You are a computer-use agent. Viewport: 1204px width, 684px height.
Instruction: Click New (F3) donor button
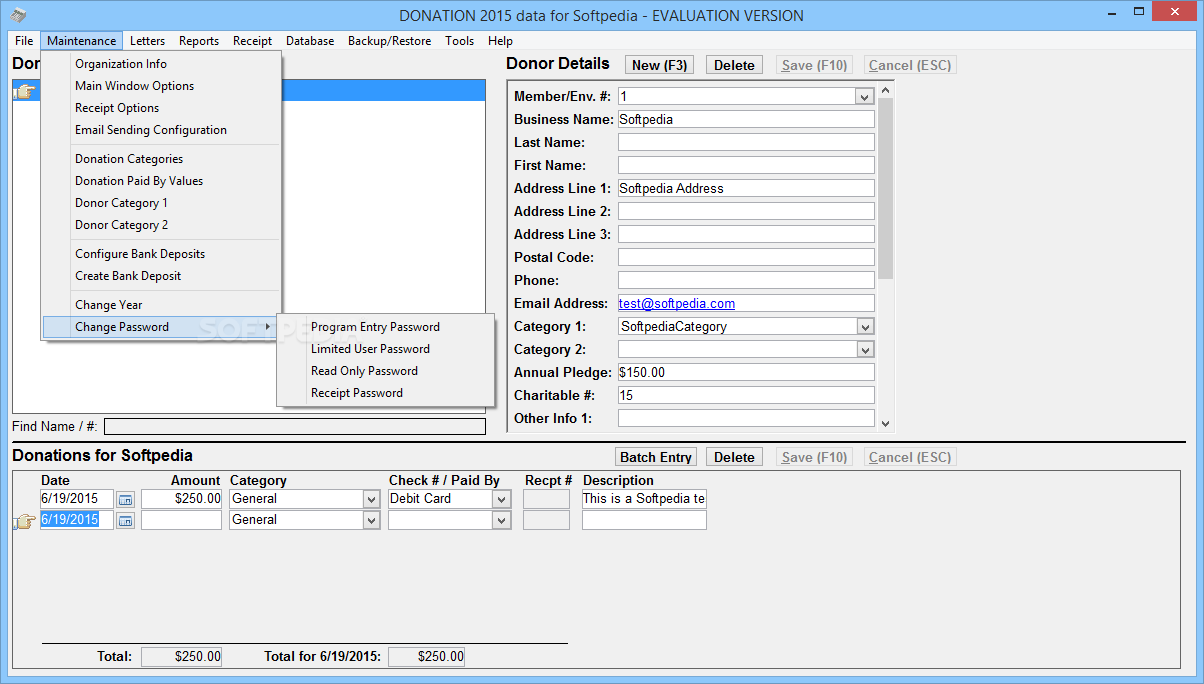(660, 65)
